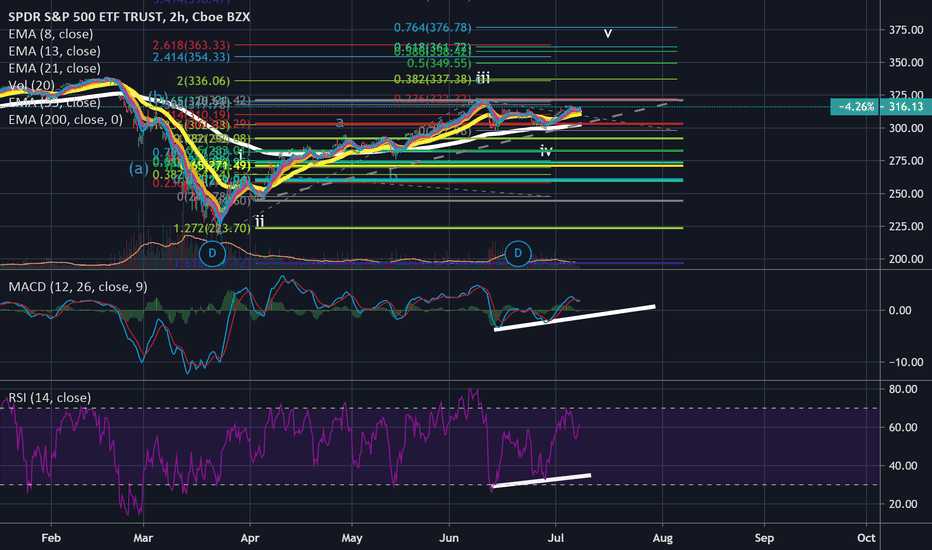The image size is (932, 550).
Task: Click the 0.764(376.78) Fibonacci label
Action: 433,27
